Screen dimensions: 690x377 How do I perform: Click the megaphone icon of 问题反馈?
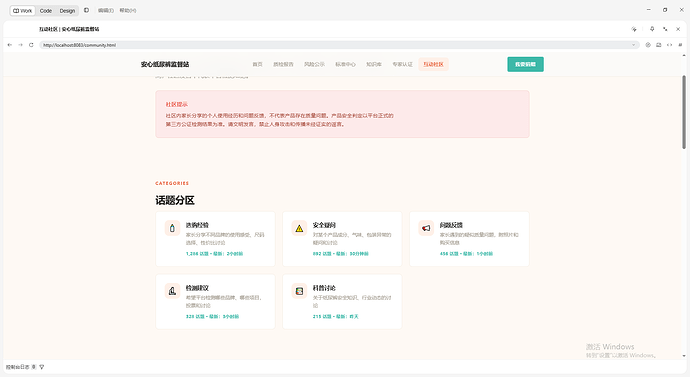pyautogui.click(x=426, y=228)
